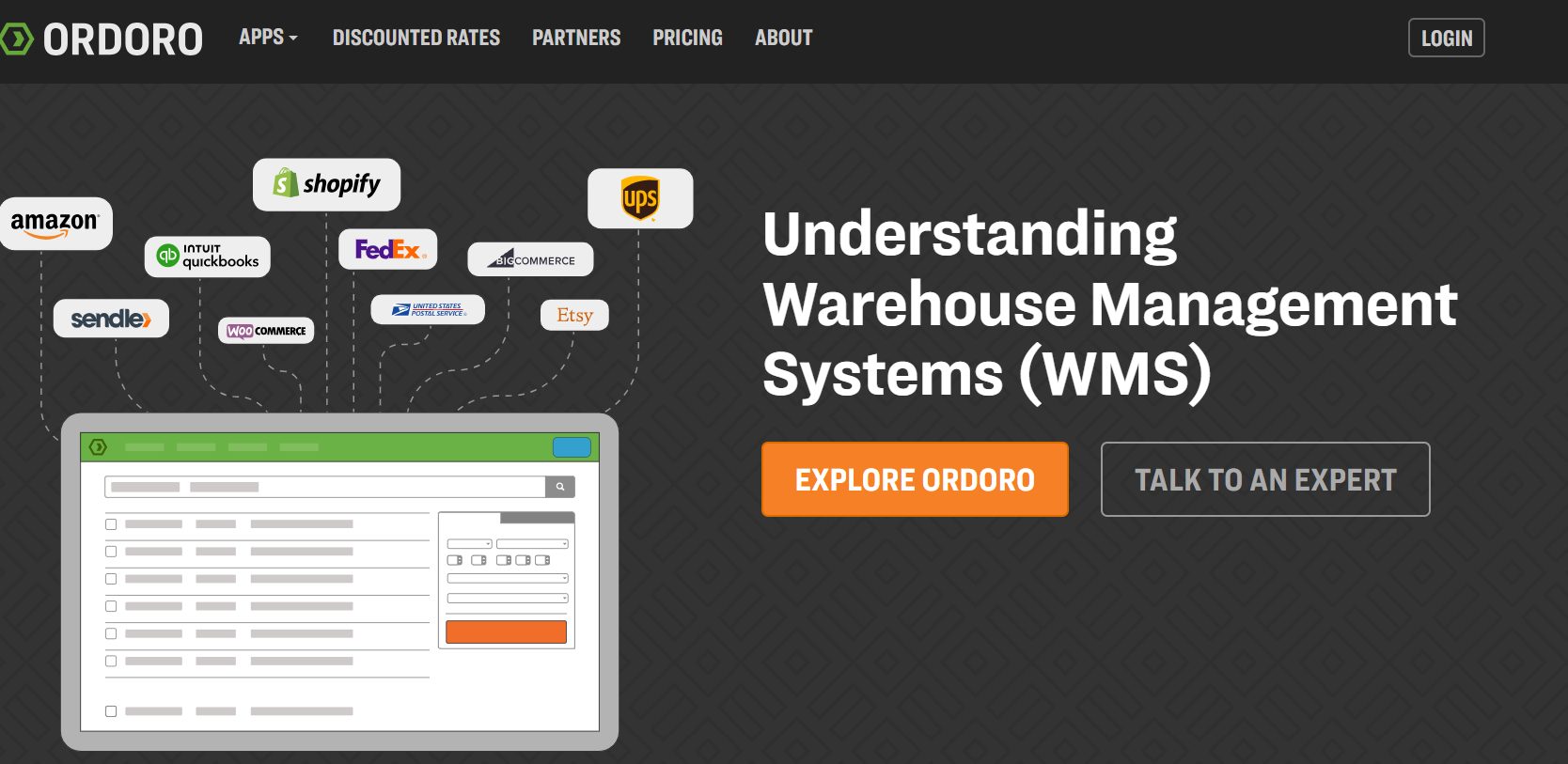Click the heading Understanding Warehouse Management Systems

pos(1109,304)
